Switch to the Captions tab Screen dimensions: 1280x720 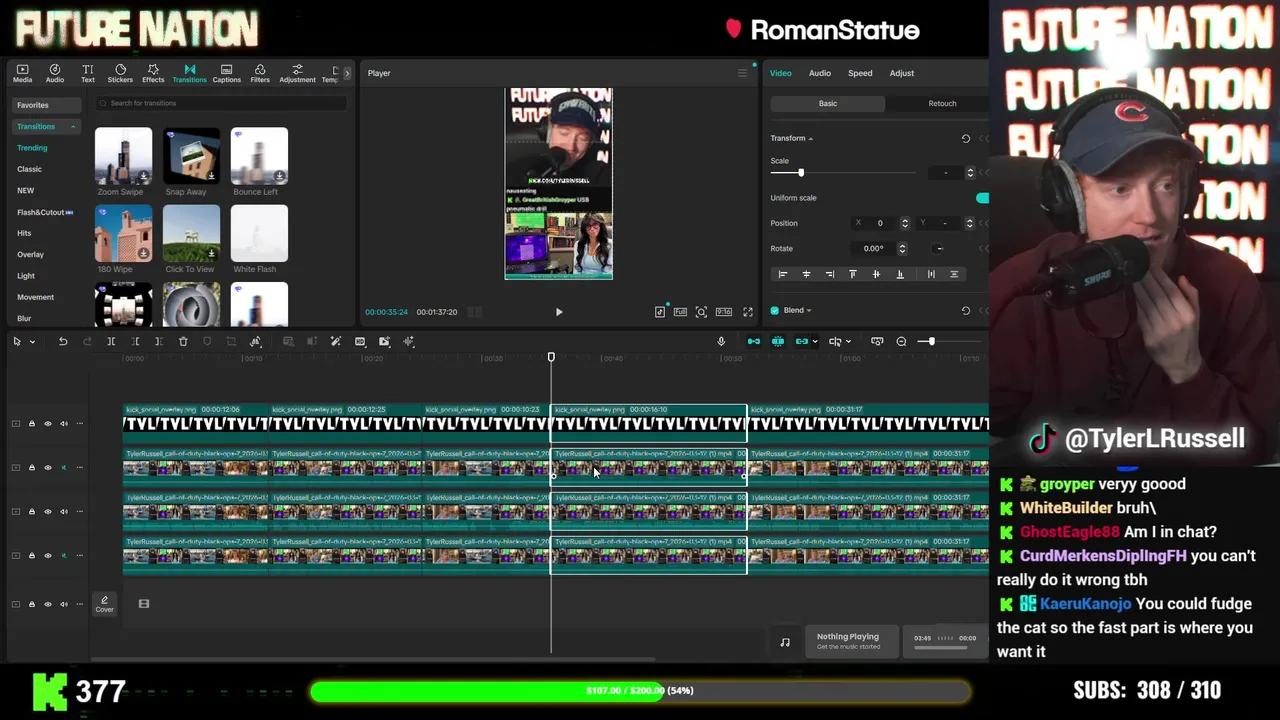226,73
